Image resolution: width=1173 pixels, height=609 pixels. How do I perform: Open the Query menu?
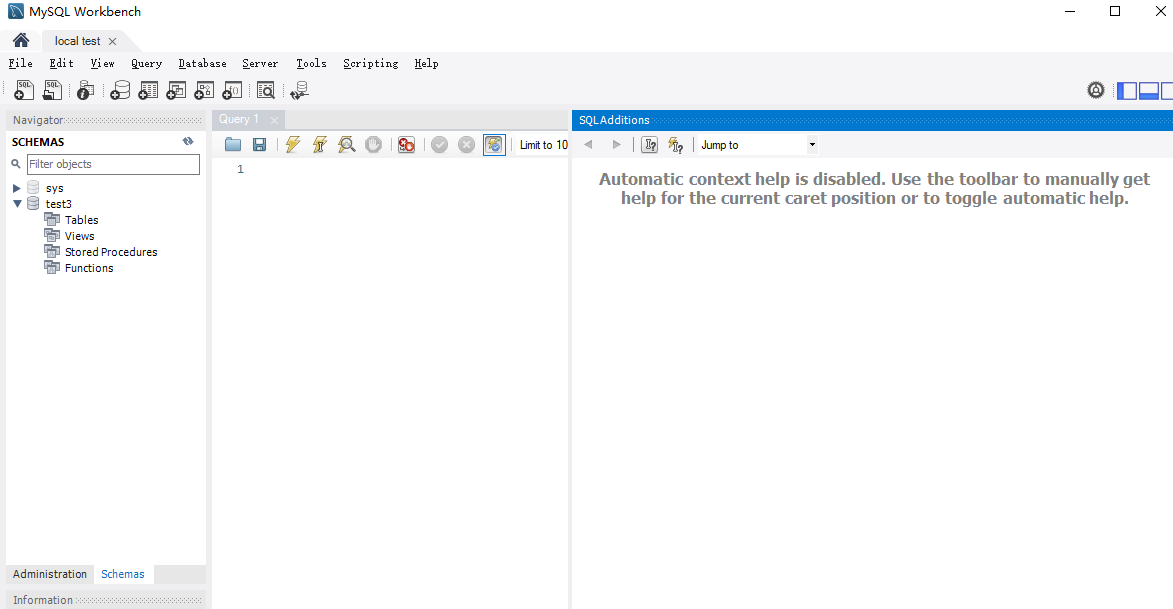pyautogui.click(x=147, y=64)
